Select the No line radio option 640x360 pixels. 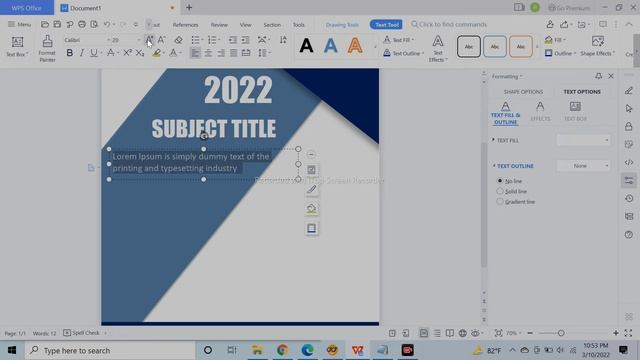(x=500, y=181)
